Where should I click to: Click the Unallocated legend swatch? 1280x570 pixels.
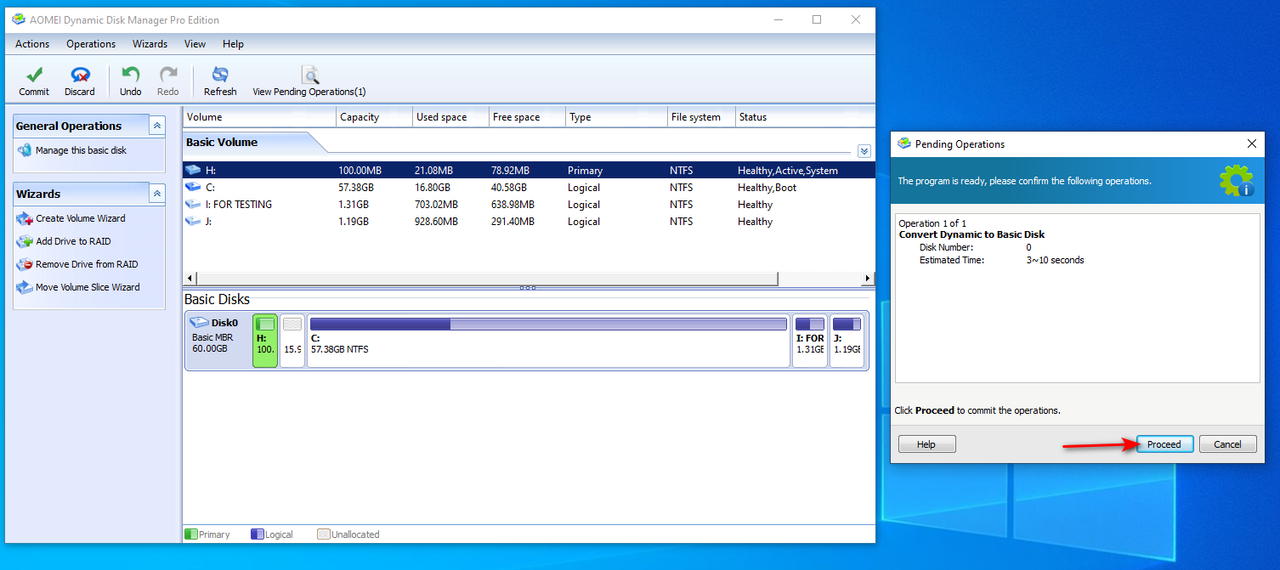pyautogui.click(x=323, y=534)
